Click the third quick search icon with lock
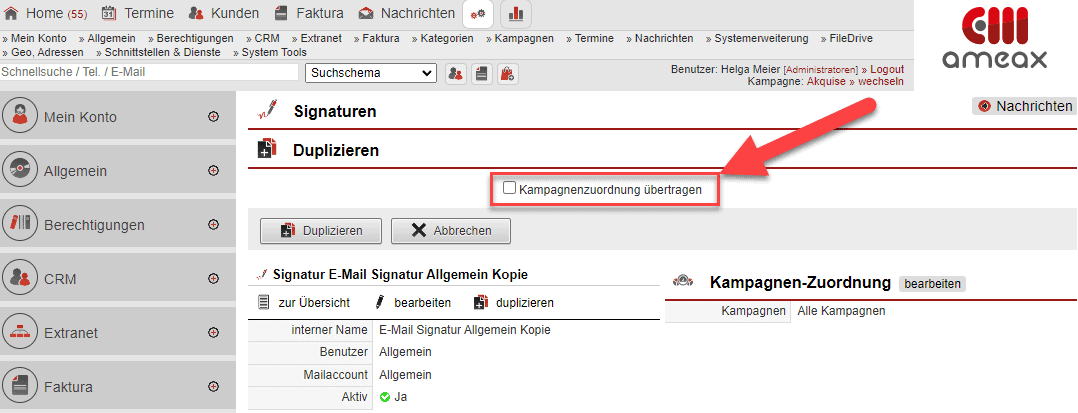This screenshot has width=1078, height=413. point(508,73)
